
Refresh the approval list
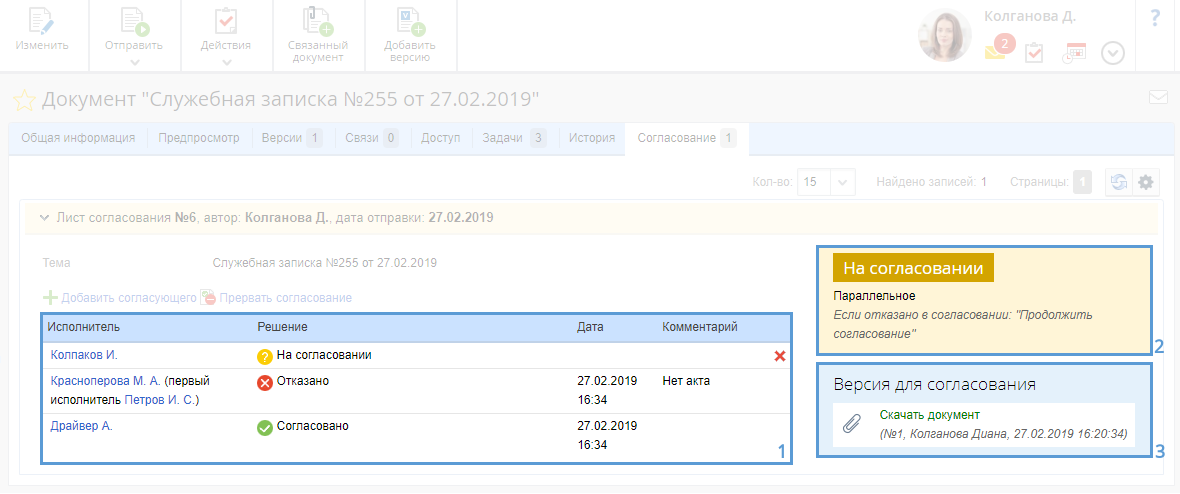click(x=1118, y=181)
